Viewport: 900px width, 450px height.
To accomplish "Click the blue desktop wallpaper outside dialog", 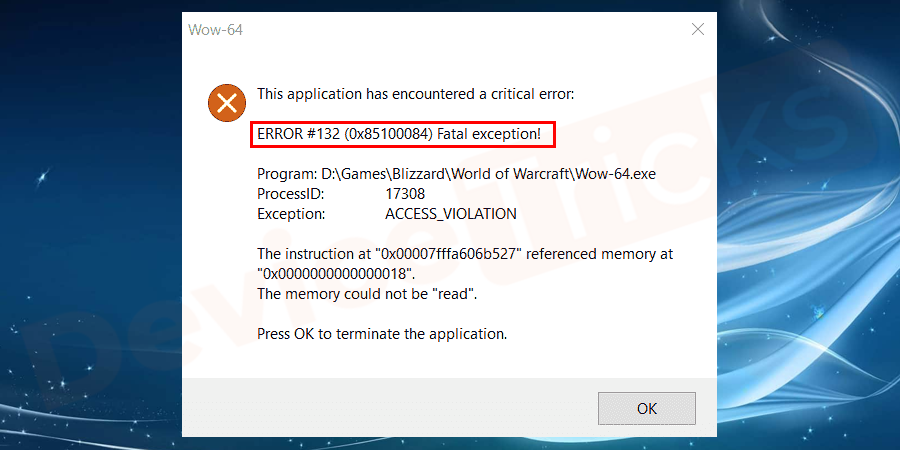I will [86, 230].
